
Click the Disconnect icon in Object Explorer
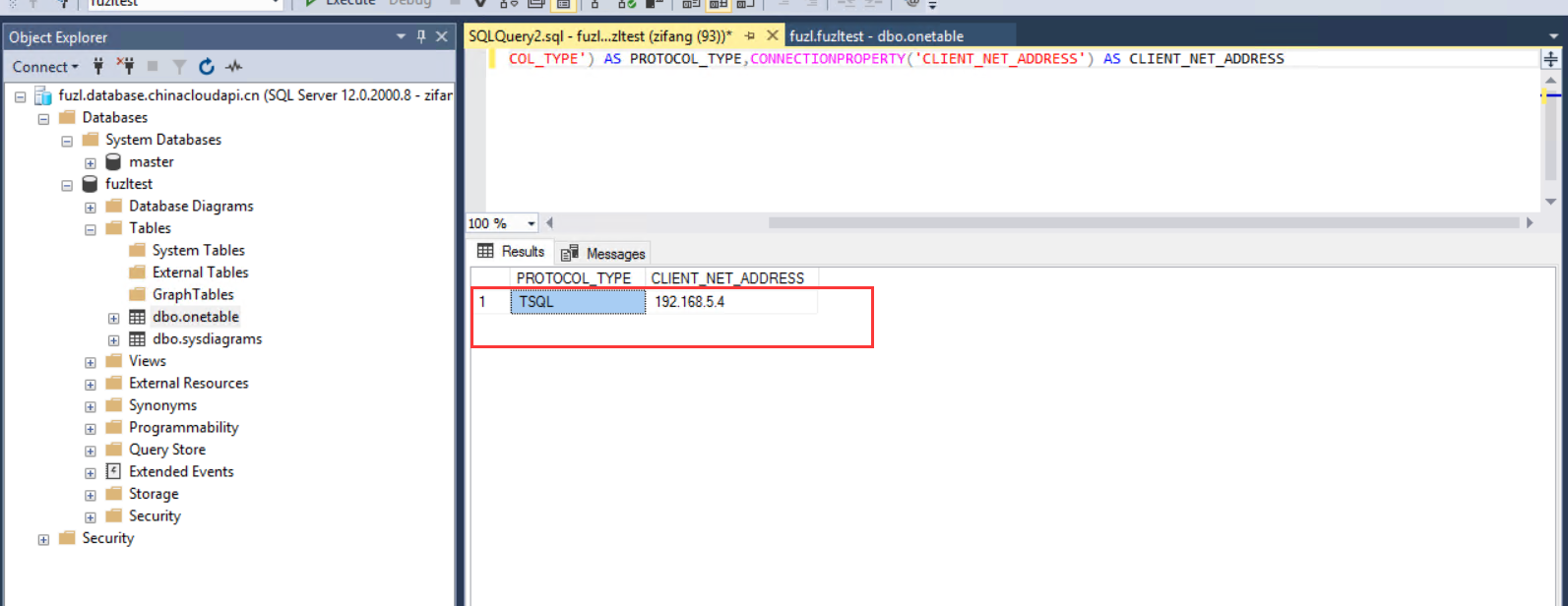pos(125,67)
